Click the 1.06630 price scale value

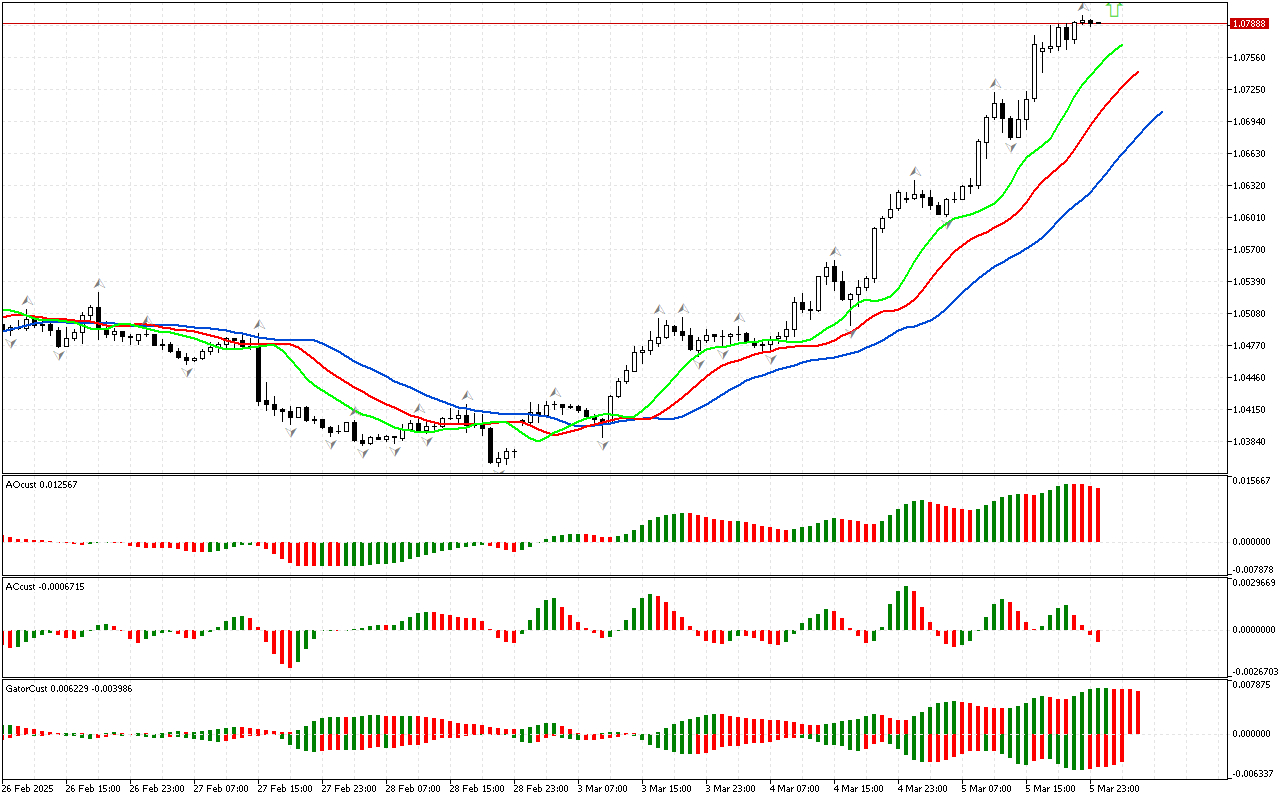tap(1248, 154)
